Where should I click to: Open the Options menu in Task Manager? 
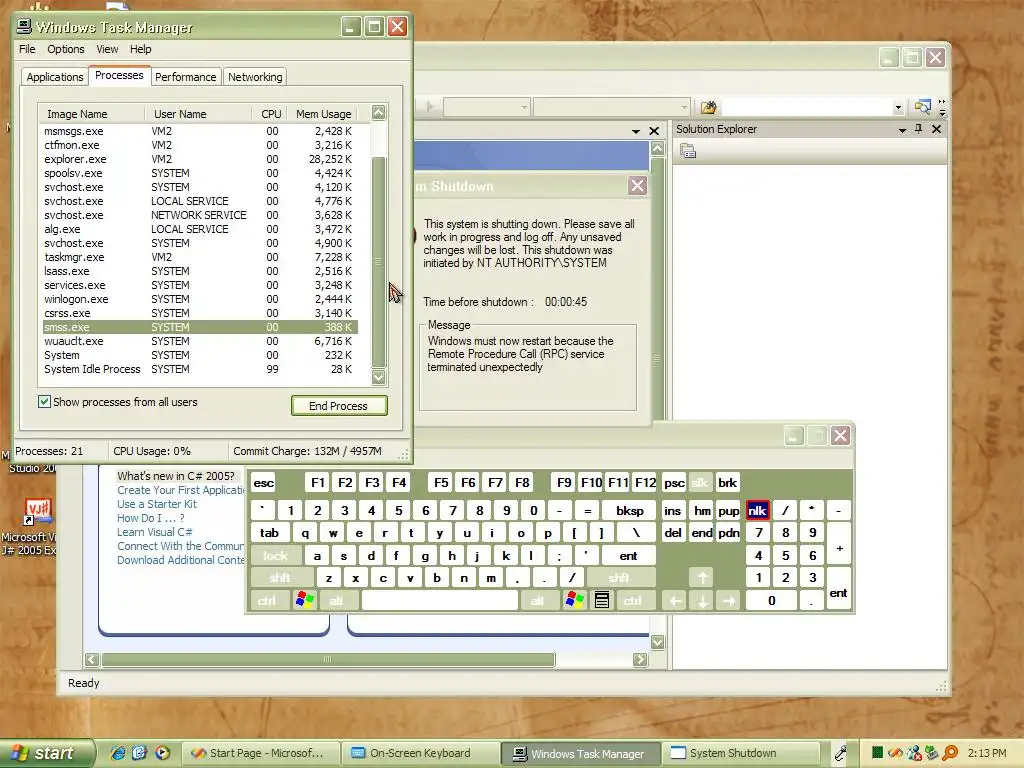click(65, 49)
